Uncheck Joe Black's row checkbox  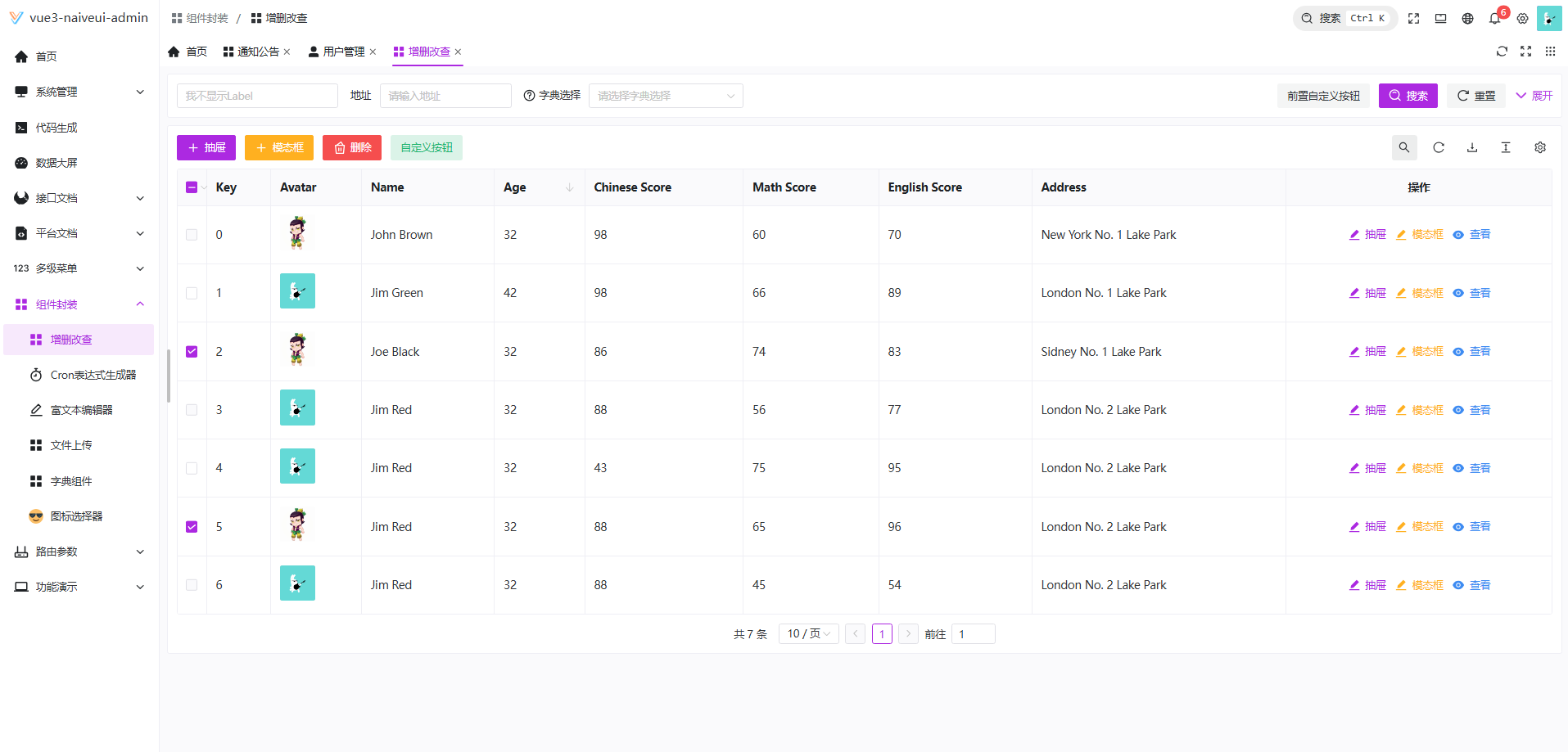(x=191, y=351)
